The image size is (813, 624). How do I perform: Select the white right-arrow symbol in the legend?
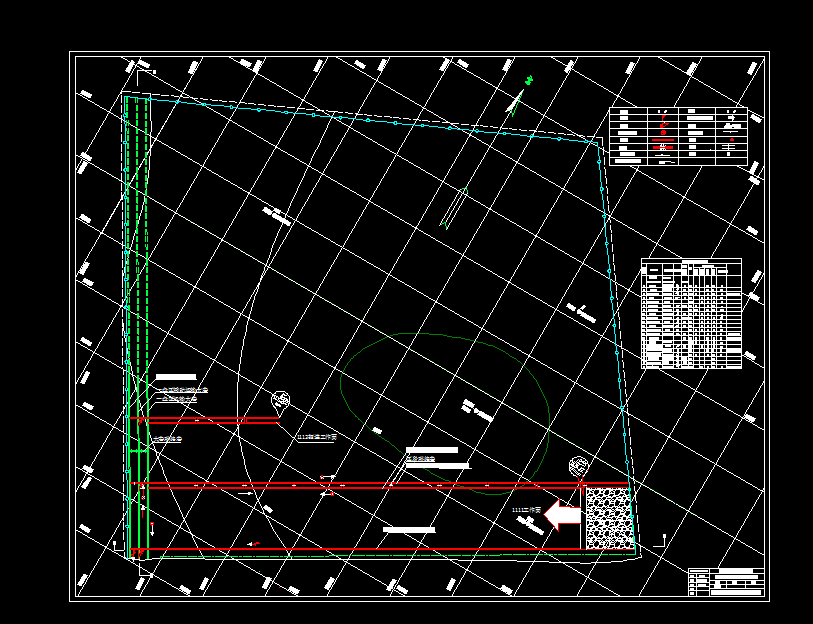pos(732,118)
